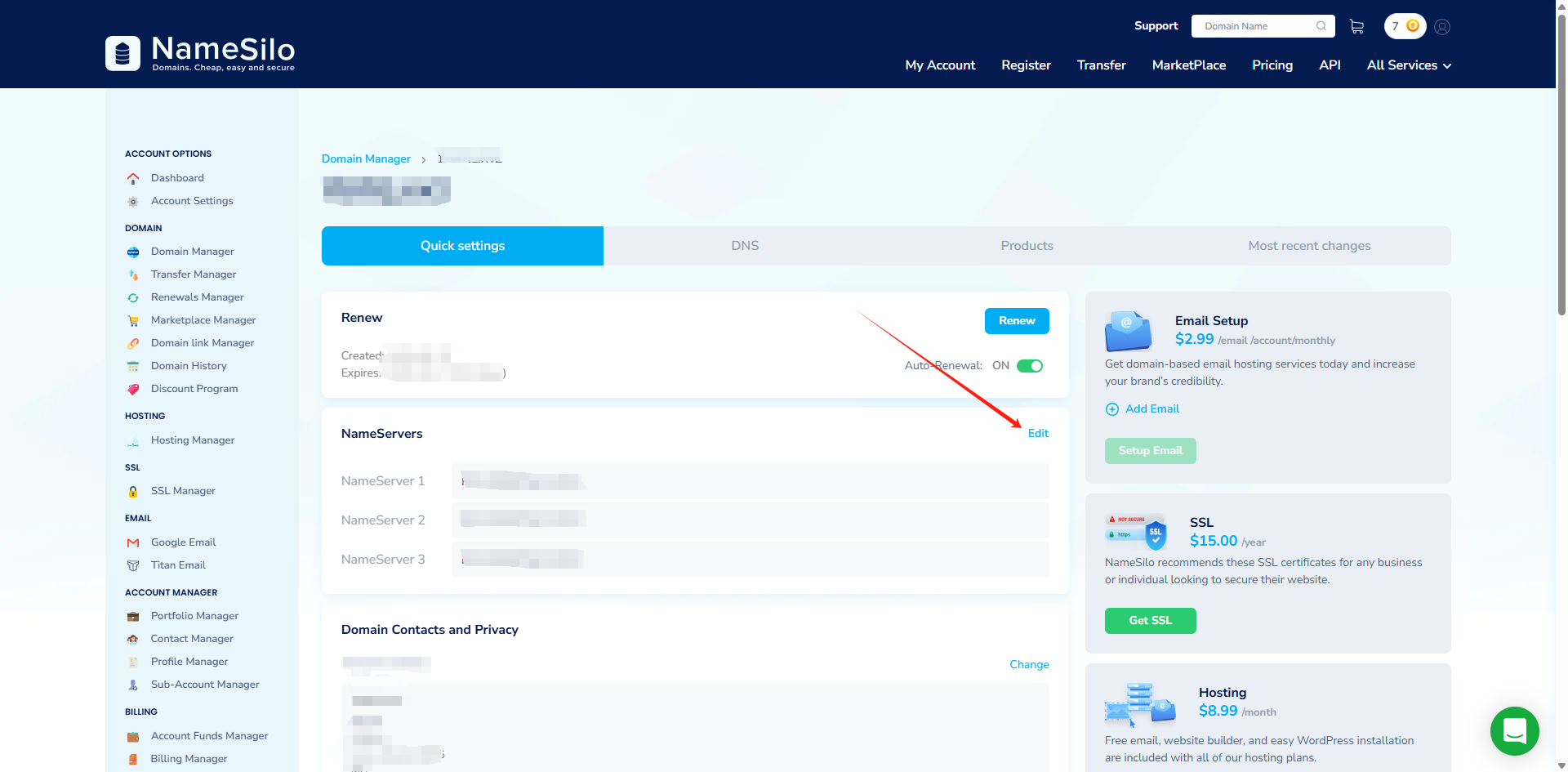Click the Google Email icon
The image size is (1568, 772).
pos(133,542)
